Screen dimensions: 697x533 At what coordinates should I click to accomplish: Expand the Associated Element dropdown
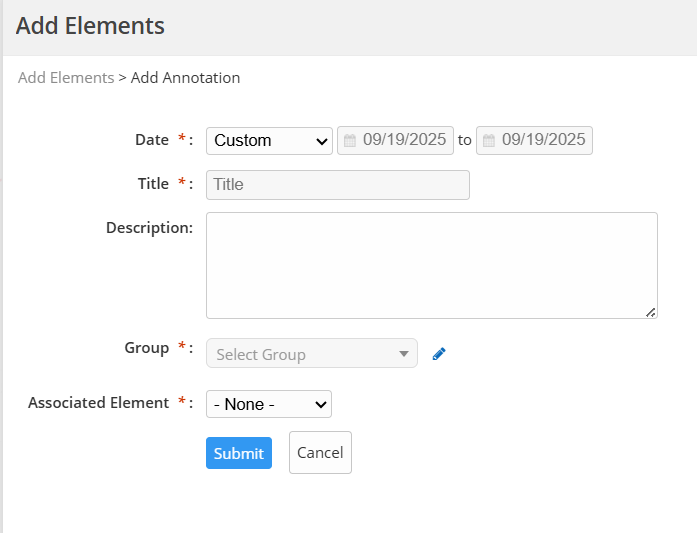[x=268, y=404]
